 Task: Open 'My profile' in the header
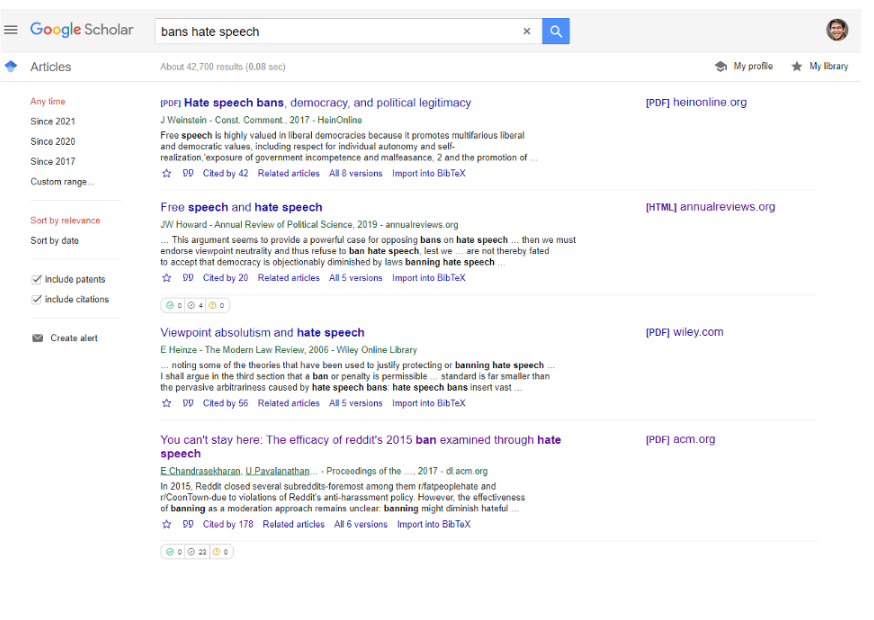pyautogui.click(x=743, y=67)
